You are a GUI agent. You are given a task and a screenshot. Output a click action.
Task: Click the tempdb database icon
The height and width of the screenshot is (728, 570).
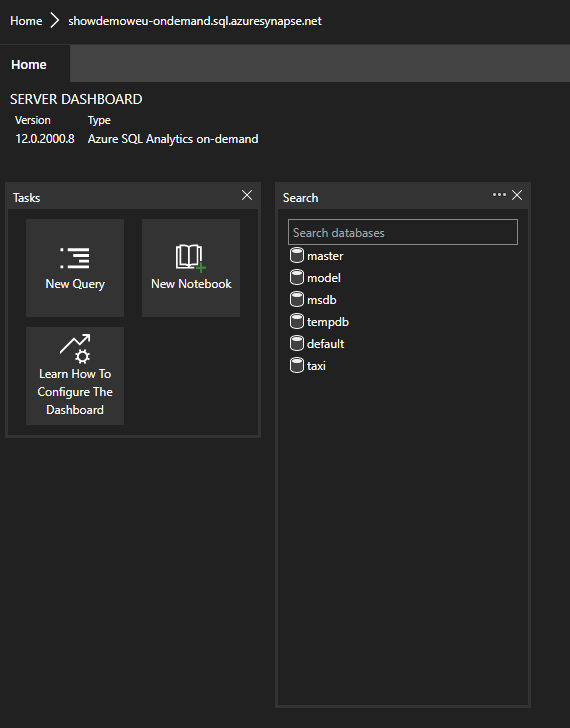click(297, 321)
